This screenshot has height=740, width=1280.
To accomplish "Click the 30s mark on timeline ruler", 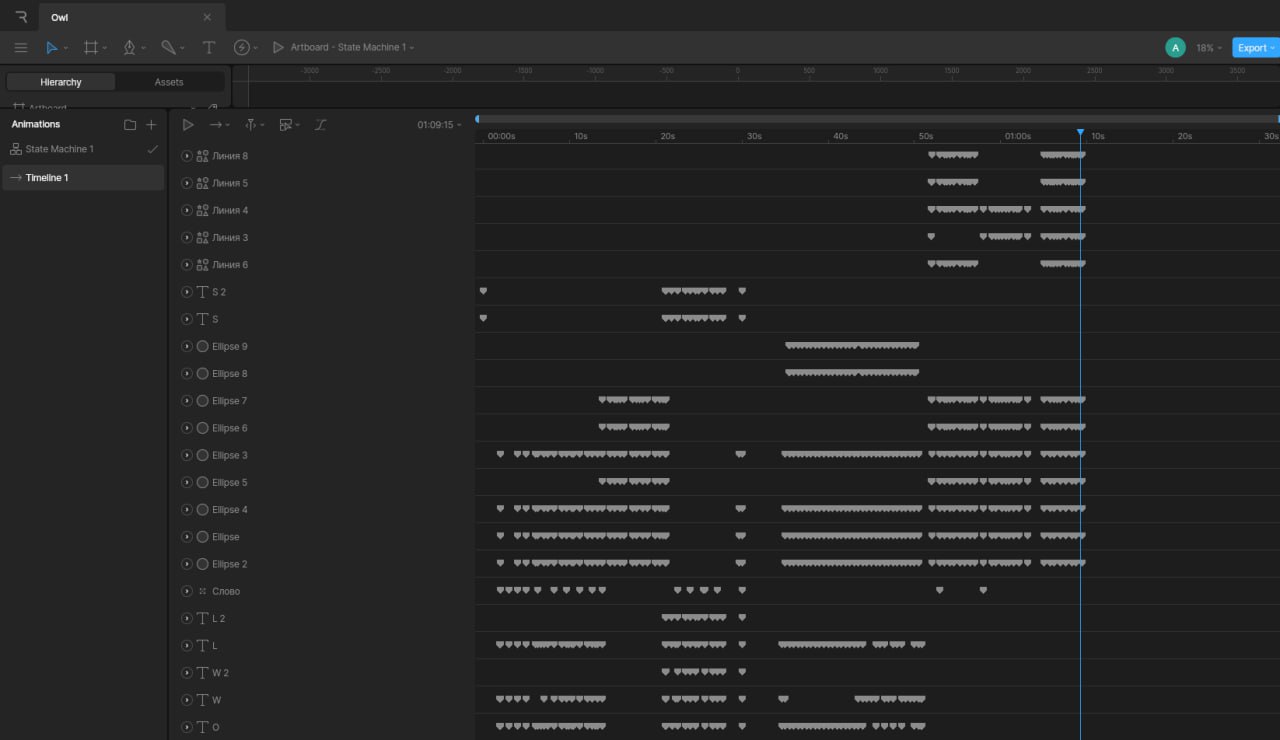I will (x=754, y=136).
